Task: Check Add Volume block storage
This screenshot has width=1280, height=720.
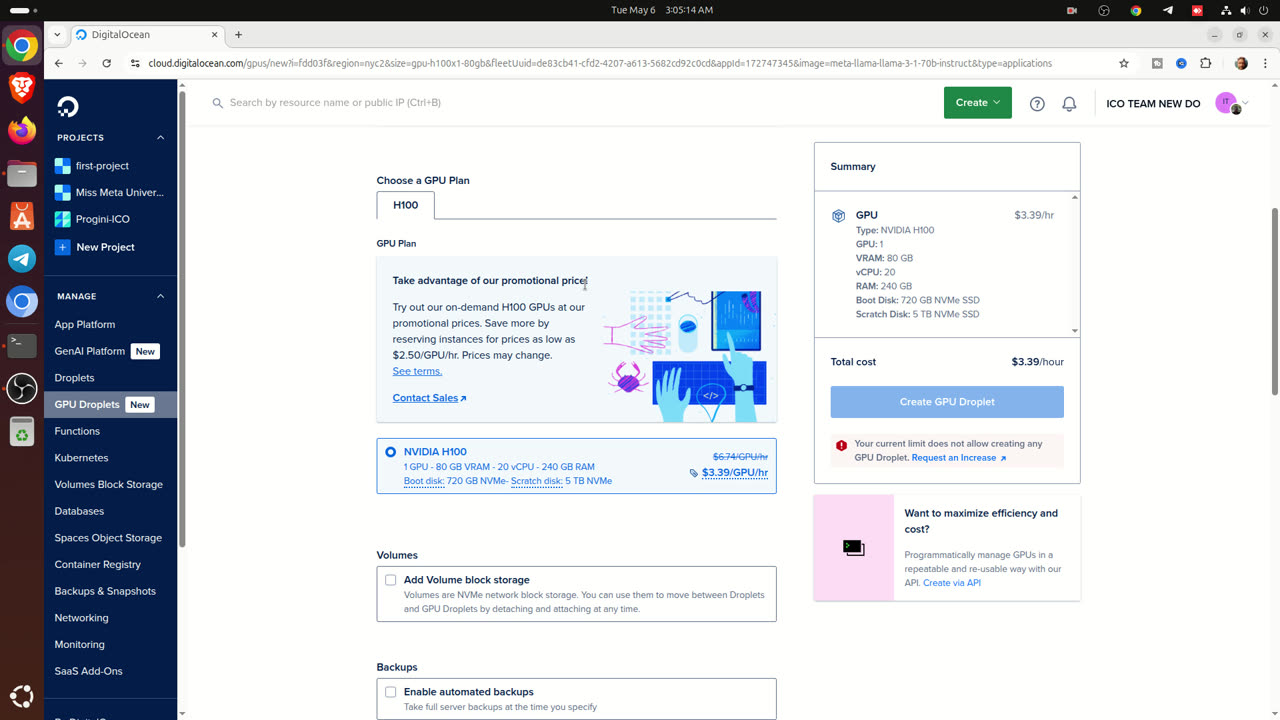Action: 391,580
